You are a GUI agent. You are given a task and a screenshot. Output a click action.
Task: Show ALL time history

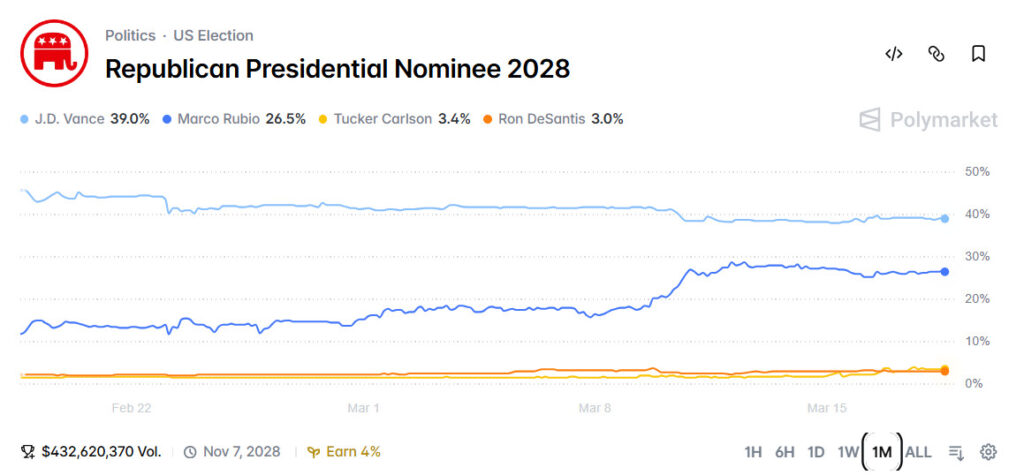tap(918, 452)
